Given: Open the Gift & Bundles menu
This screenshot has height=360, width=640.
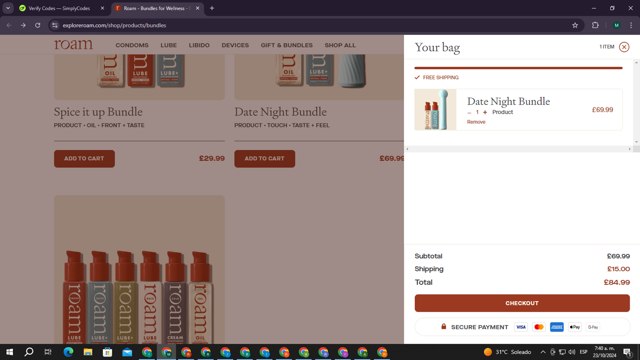Looking at the screenshot, I should pos(287,45).
